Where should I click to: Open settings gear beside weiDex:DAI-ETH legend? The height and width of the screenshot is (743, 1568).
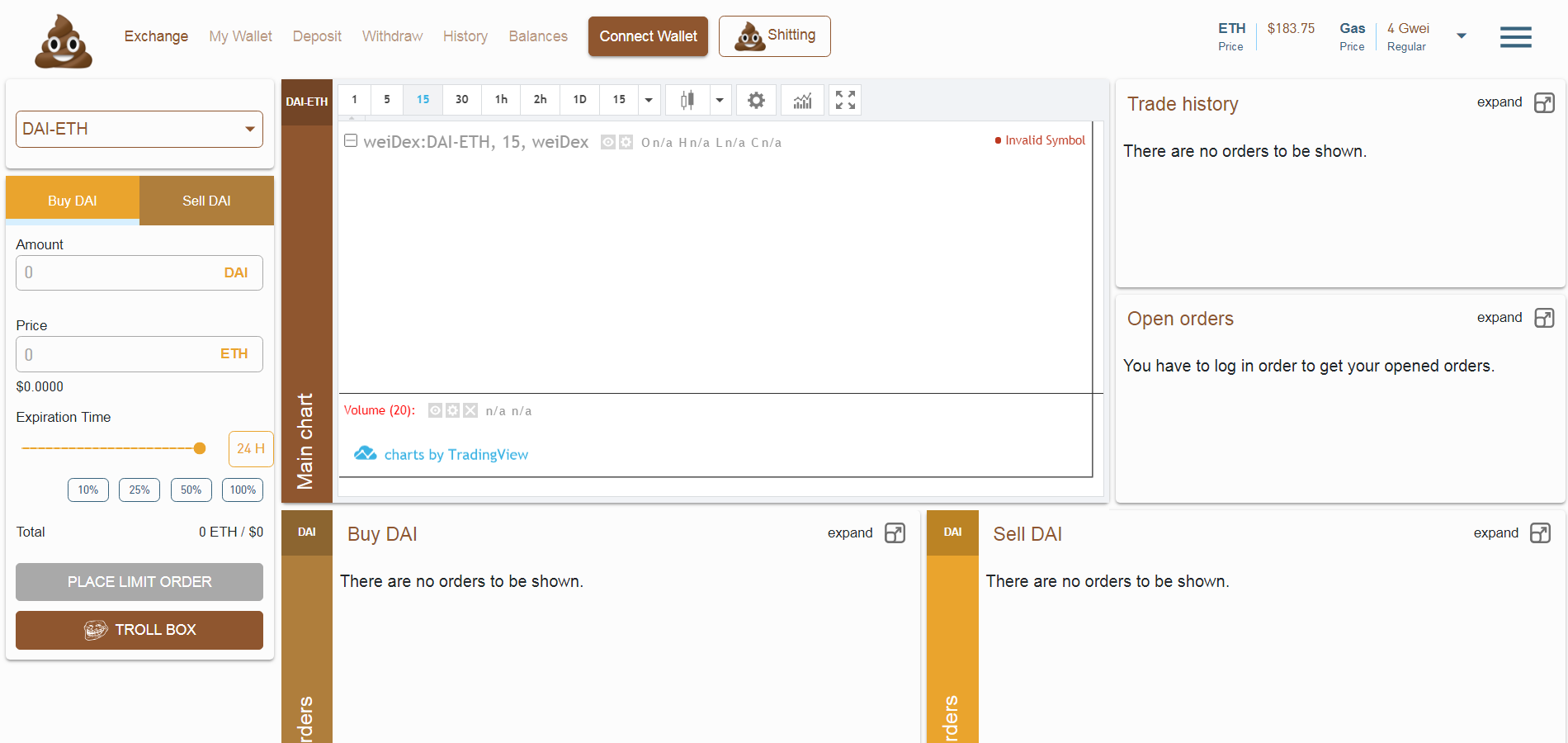pyautogui.click(x=626, y=142)
